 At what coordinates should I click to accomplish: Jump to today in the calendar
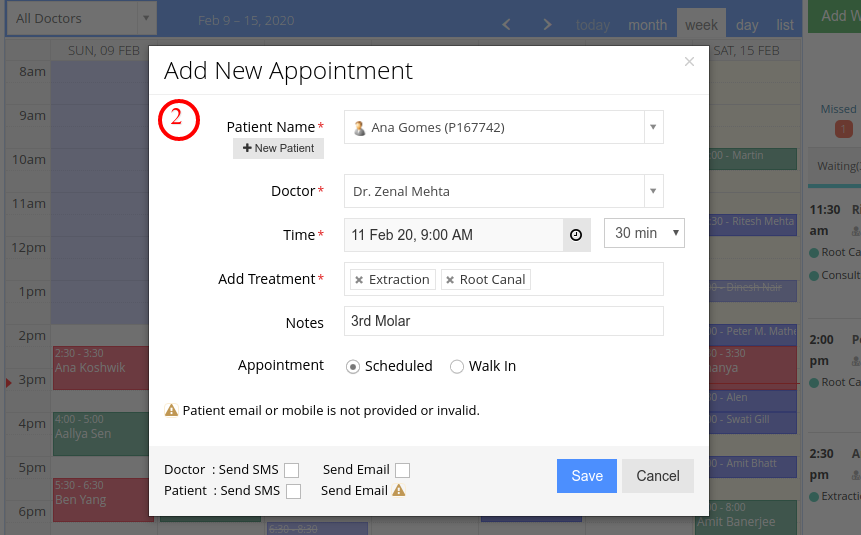coord(592,25)
